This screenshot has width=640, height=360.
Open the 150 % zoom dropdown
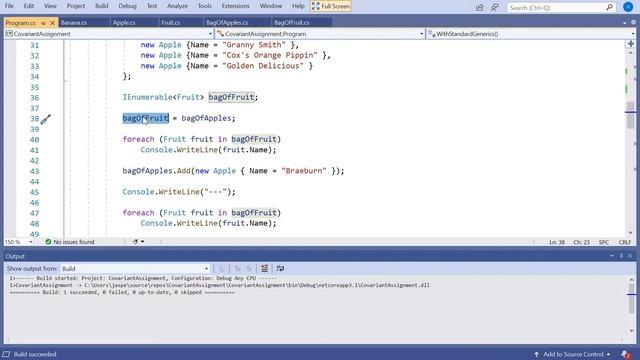(x=19, y=242)
